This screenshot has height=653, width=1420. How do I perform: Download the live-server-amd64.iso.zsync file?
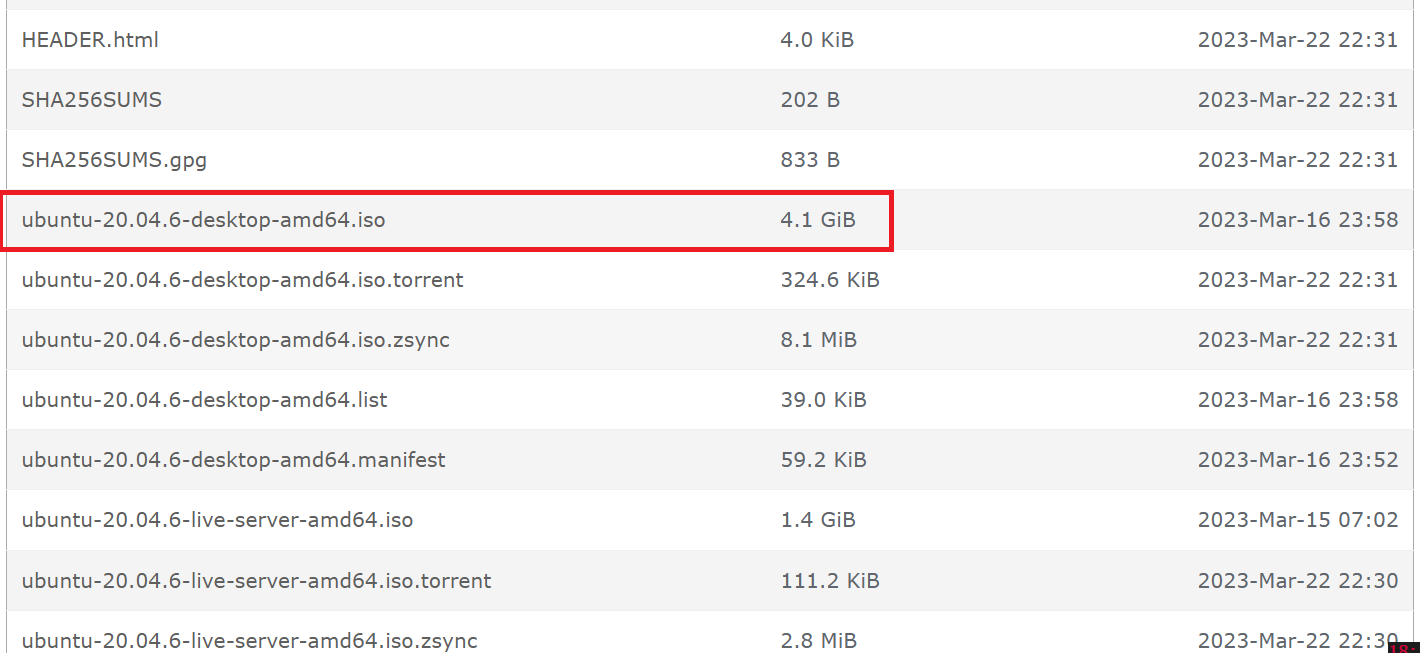[x=249, y=640]
